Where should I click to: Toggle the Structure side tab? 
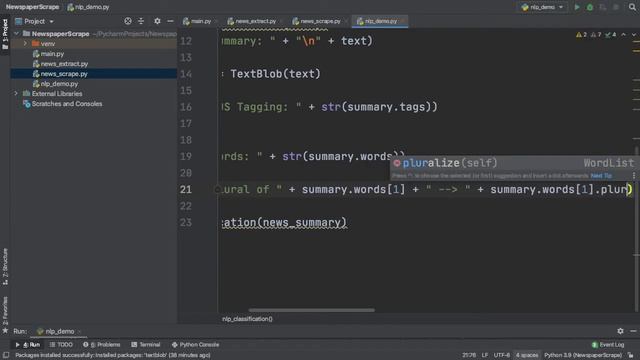coord(5,267)
